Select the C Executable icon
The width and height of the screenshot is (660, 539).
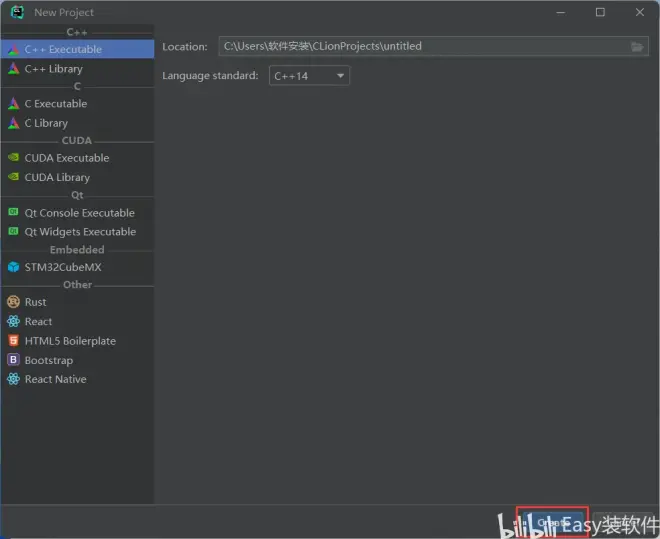tap(13, 104)
